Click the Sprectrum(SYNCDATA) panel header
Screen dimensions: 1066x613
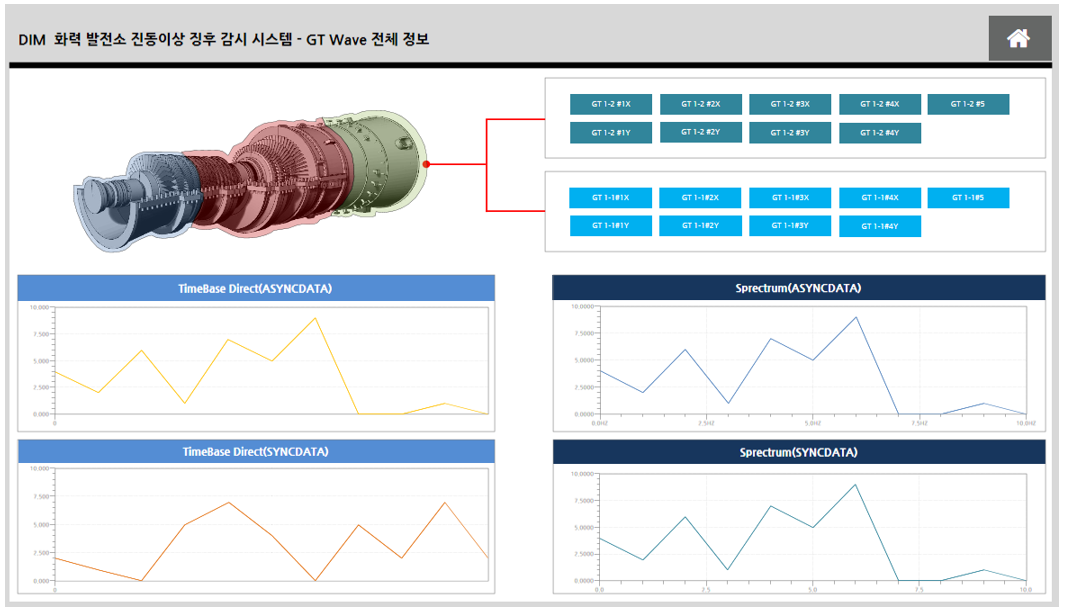[x=798, y=452]
